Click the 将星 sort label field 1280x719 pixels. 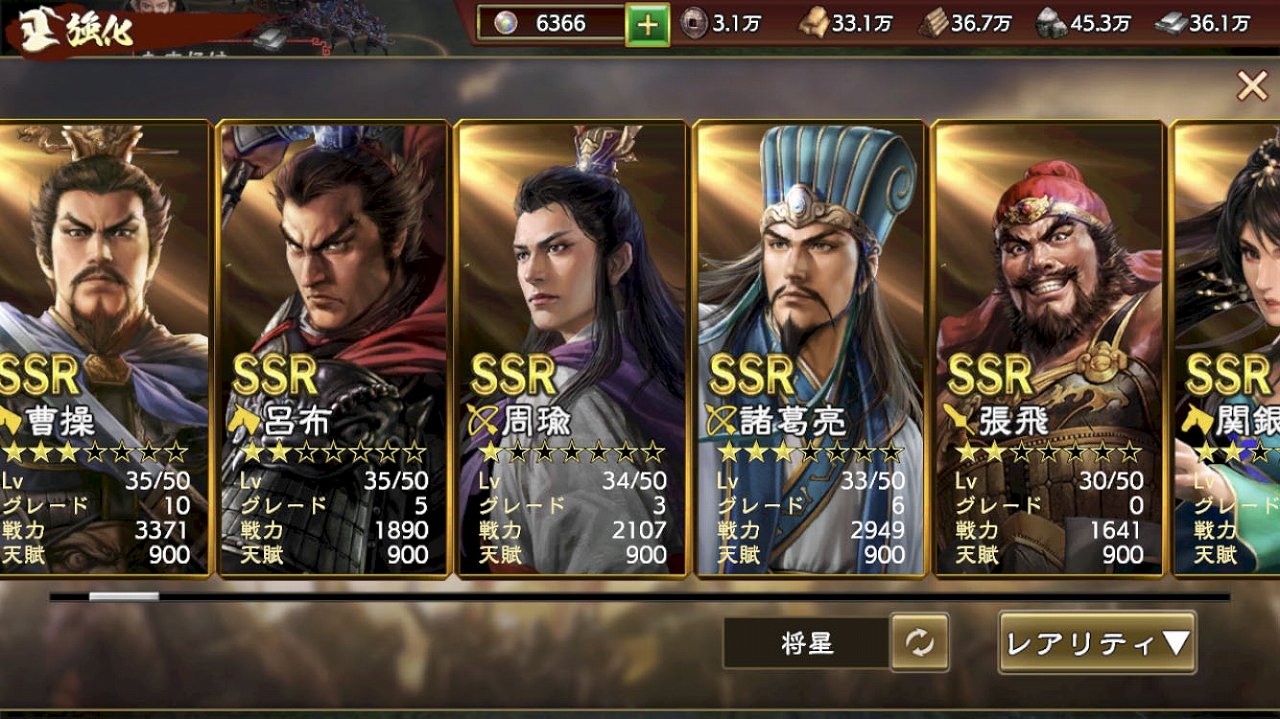click(x=806, y=643)
